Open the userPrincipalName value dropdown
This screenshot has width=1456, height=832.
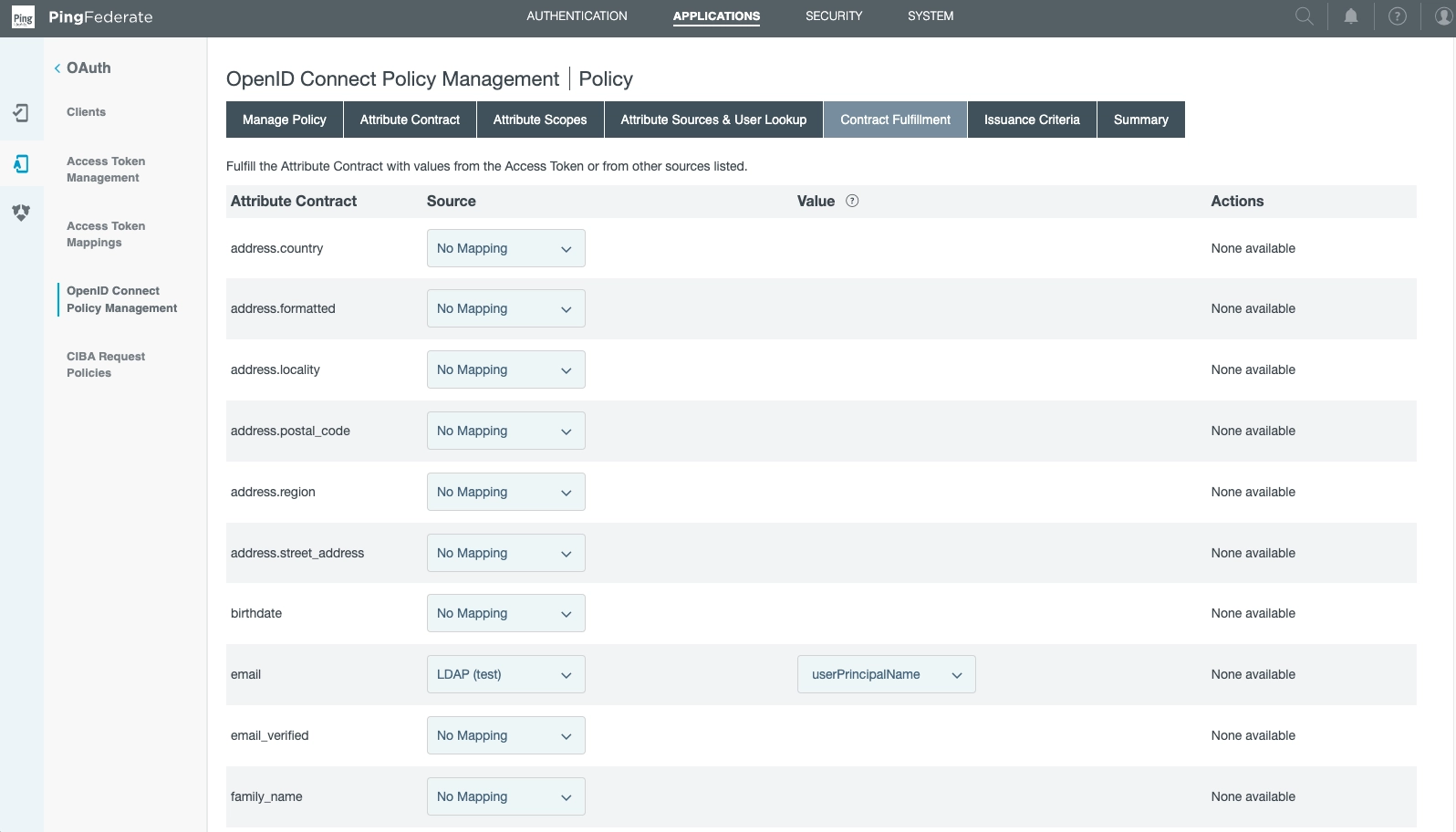886,675
